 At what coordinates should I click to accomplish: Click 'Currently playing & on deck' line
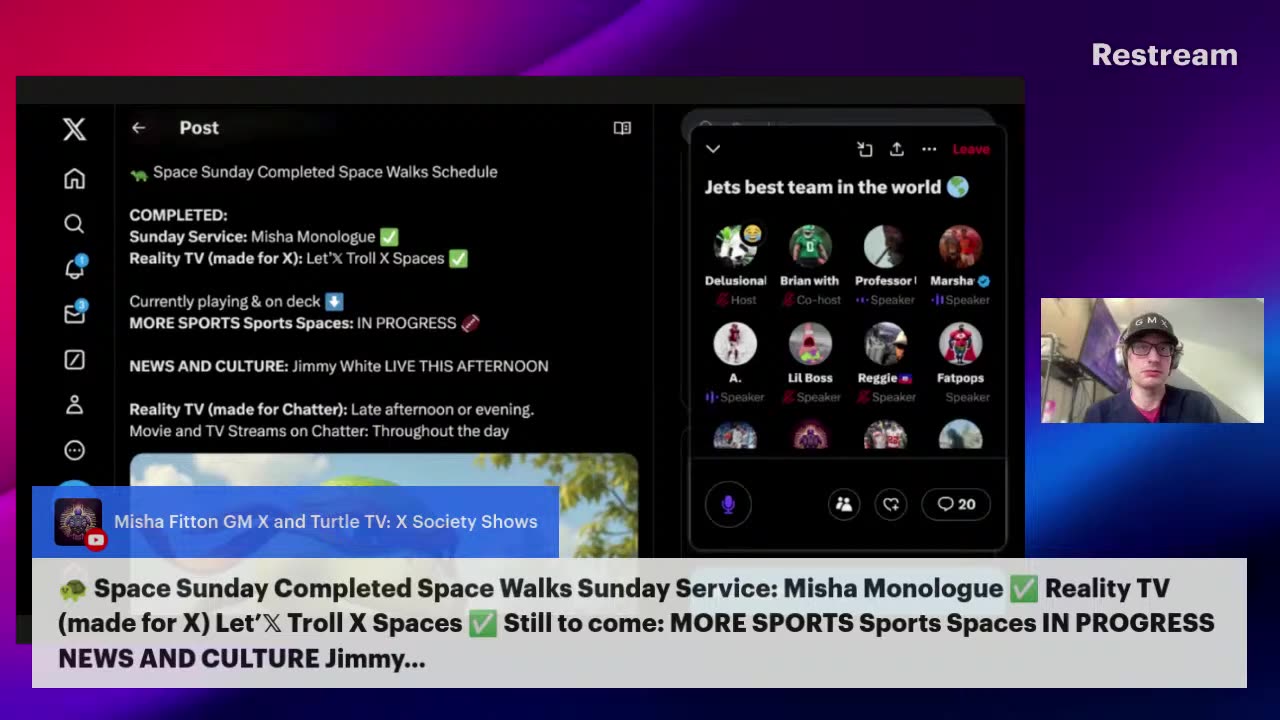[236, 301]
